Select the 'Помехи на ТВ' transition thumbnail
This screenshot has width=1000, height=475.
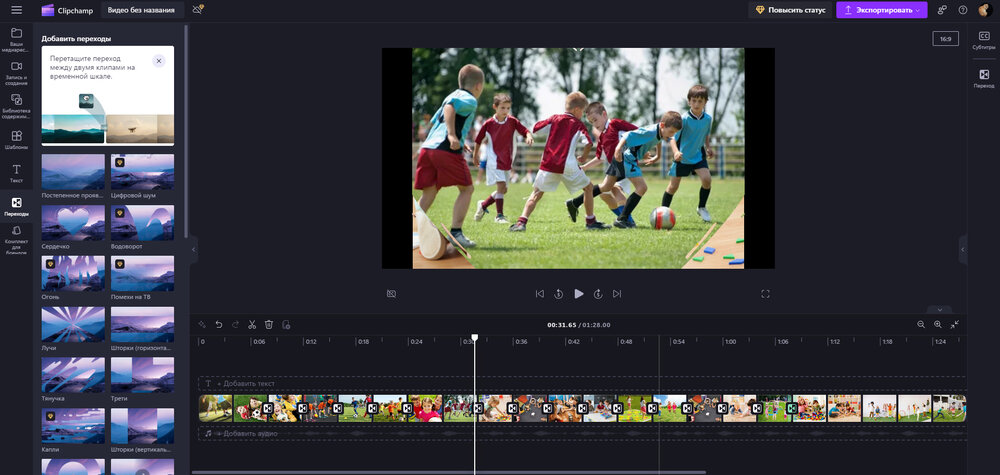coord(142,274)
